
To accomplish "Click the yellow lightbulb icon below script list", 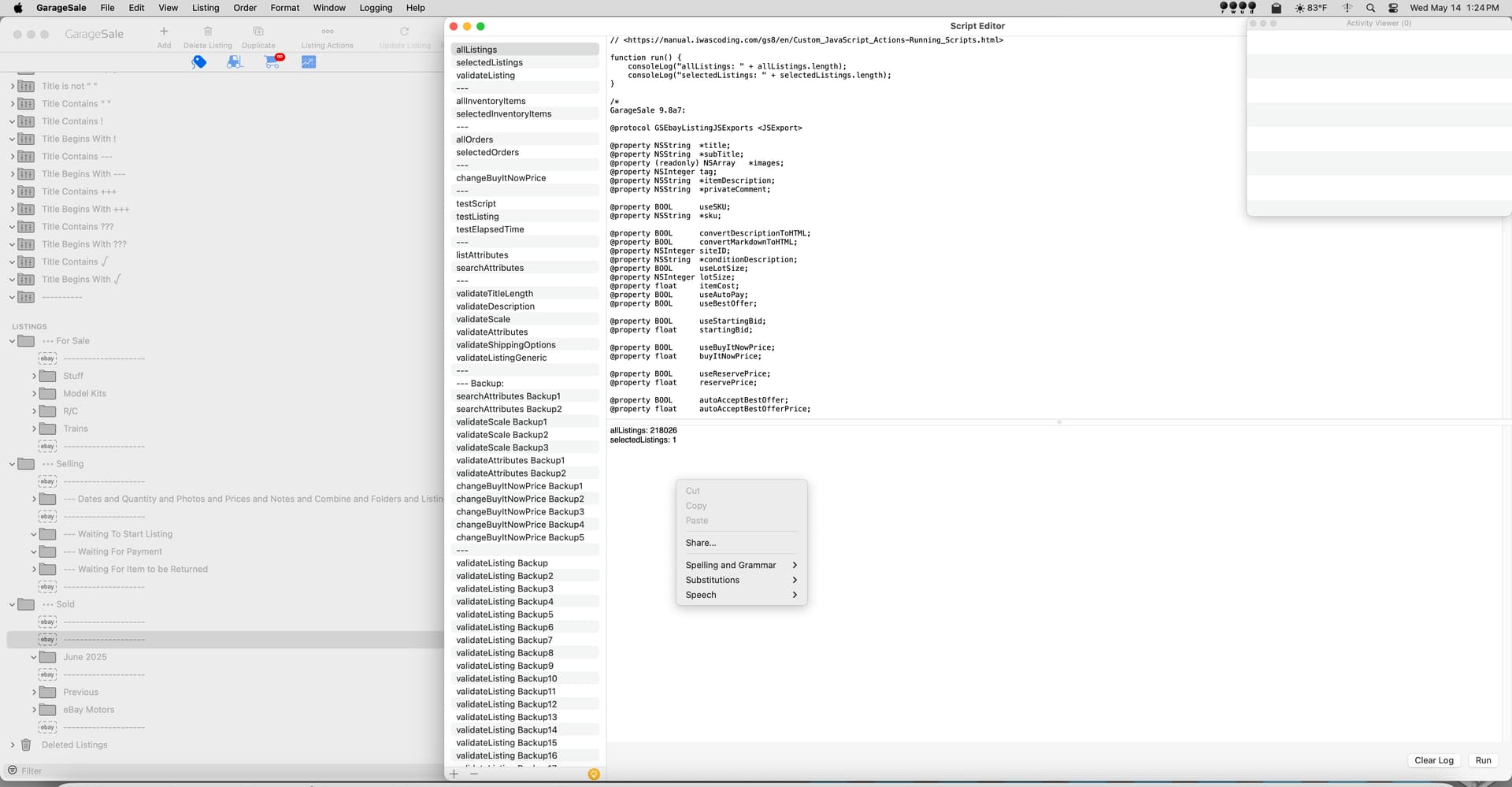I will tap(594, 774).
